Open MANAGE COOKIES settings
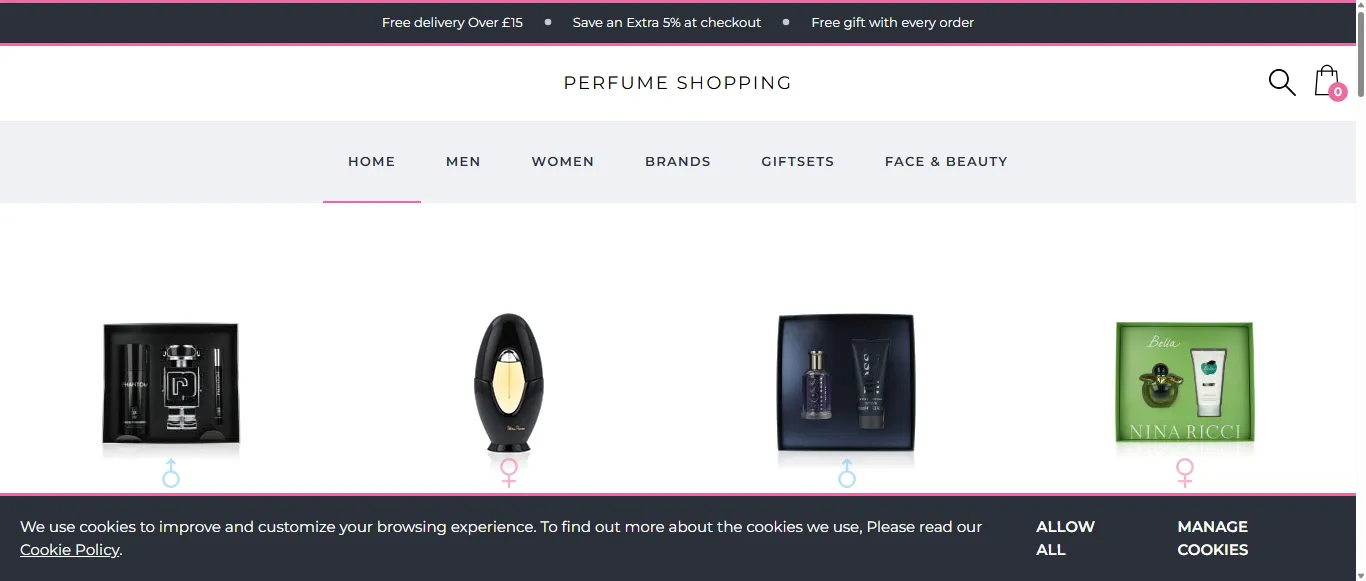This screenshot has height=581, width=1366. 1212,538
